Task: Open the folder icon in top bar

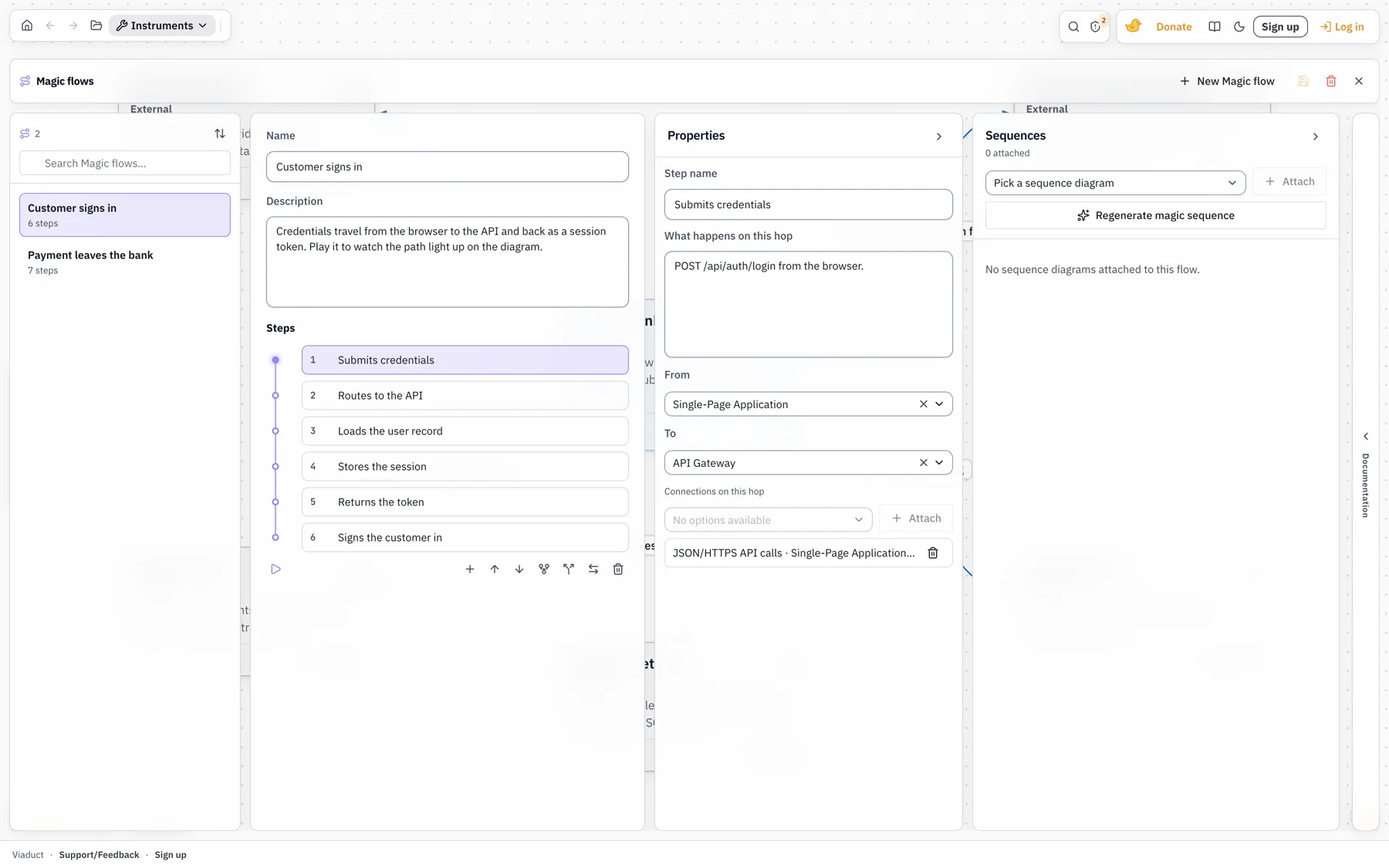Action: tap(96, 25)
